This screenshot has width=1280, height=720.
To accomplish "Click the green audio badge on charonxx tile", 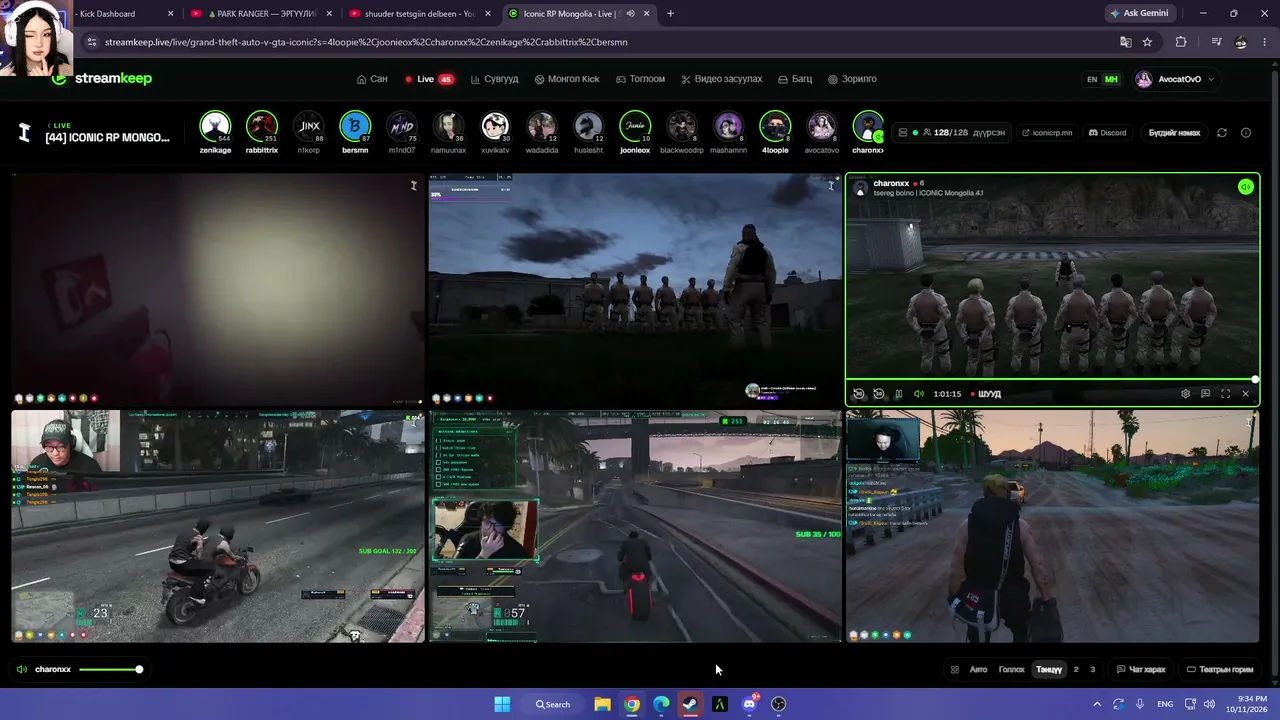I will [x=1246, y=187].
